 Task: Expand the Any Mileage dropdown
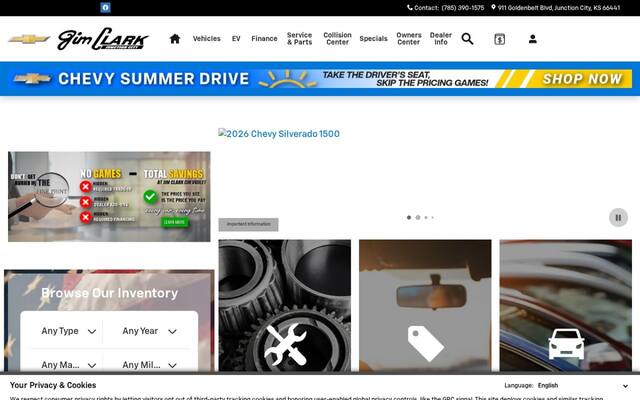149,364
